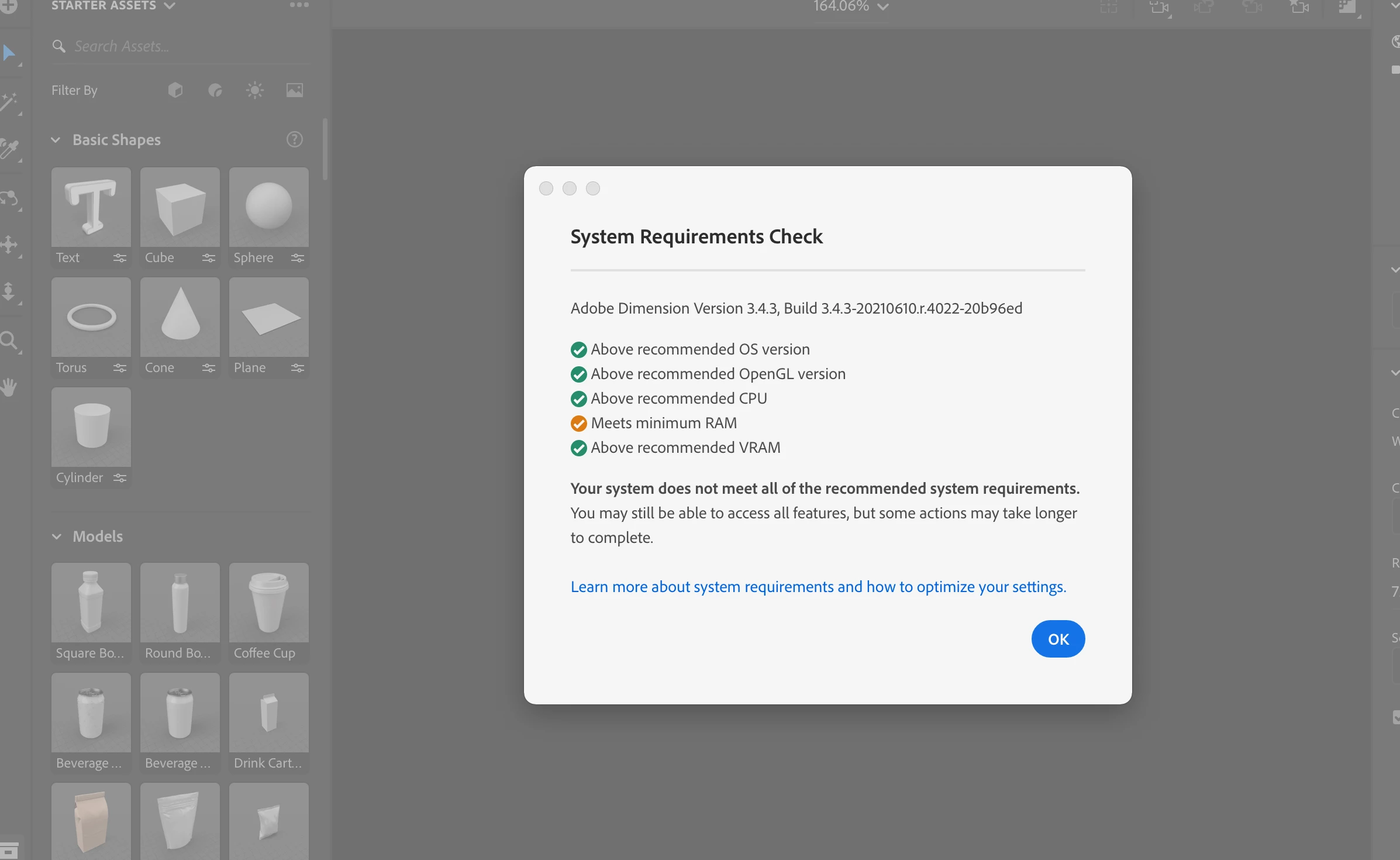This screenshot has height=860, width=1400.
Task: Filter assets by images icon
Action: 295,90
